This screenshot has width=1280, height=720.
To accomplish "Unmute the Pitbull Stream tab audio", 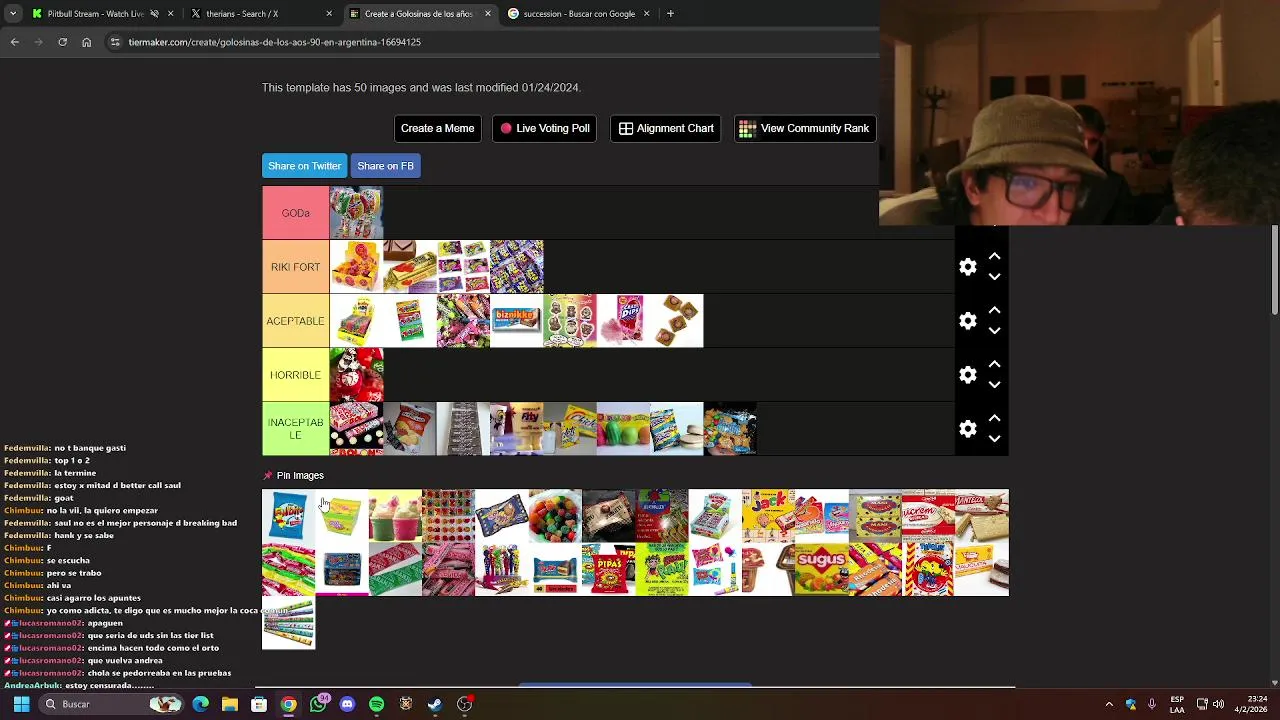I will [154, 14].
